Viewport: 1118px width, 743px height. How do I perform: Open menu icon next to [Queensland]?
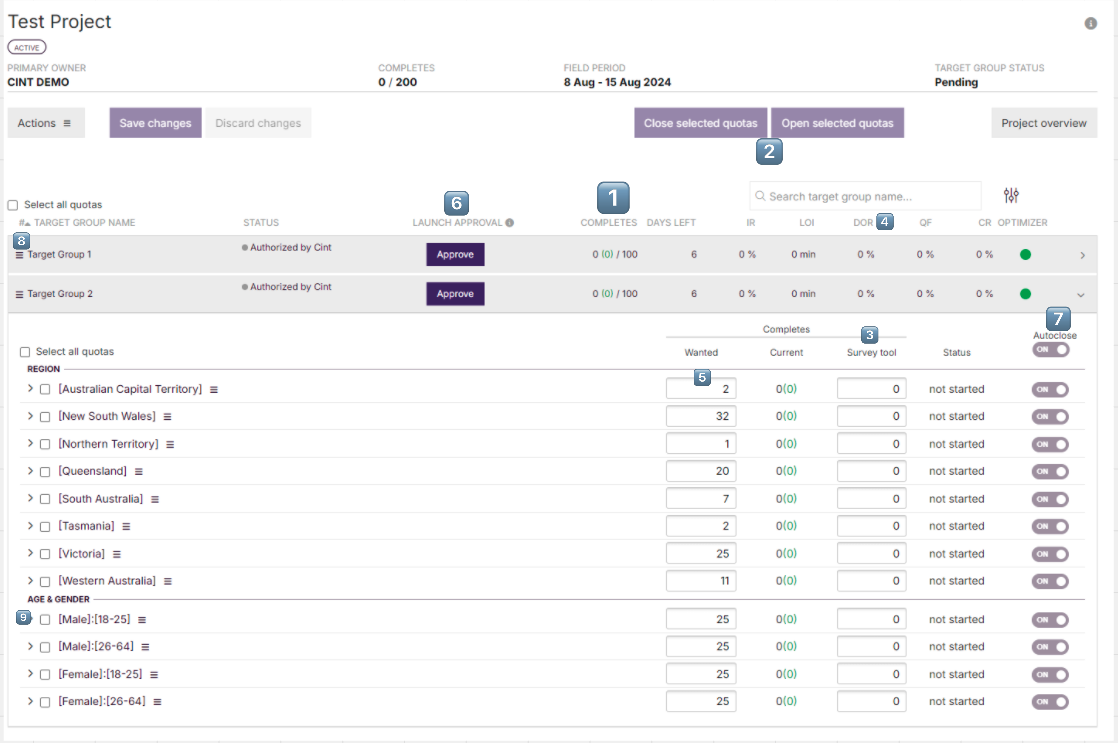click(x=139, y=471)
